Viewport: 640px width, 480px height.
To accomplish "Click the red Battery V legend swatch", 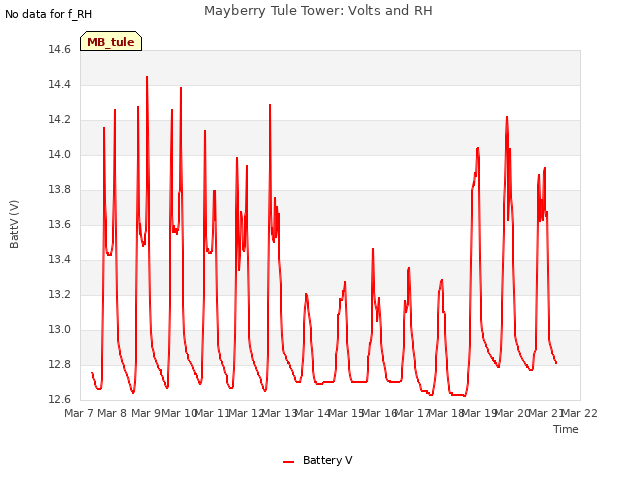I will coord(288,462).
